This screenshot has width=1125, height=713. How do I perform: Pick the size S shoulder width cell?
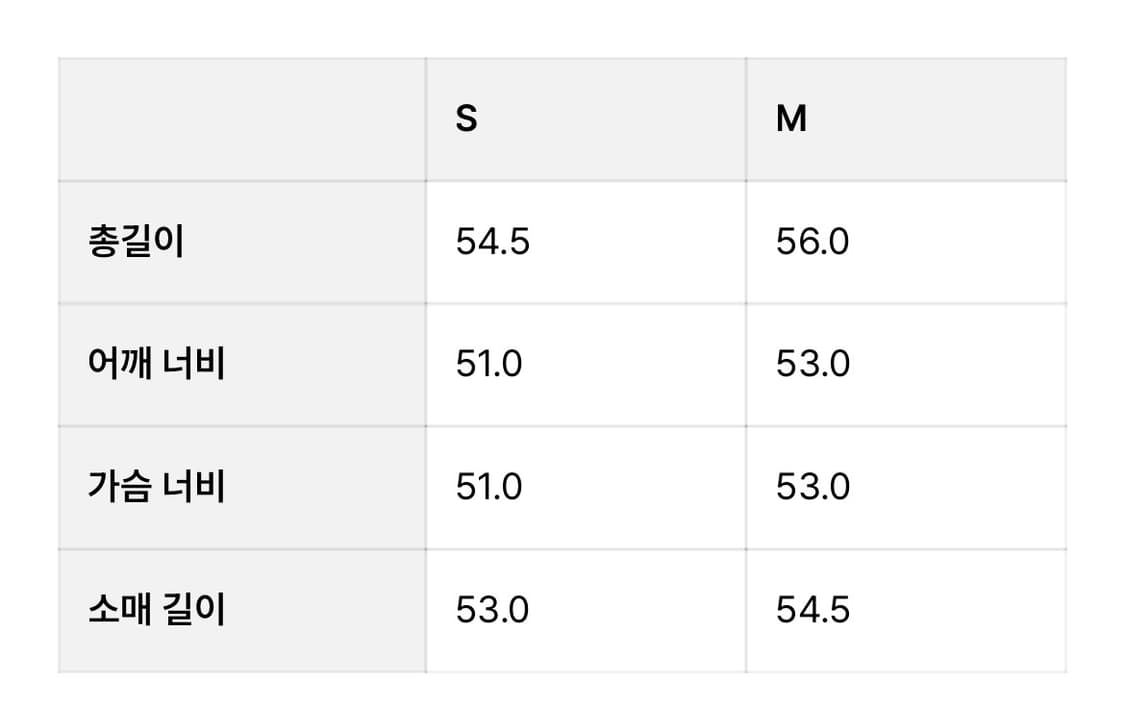[x=585, y=365]
